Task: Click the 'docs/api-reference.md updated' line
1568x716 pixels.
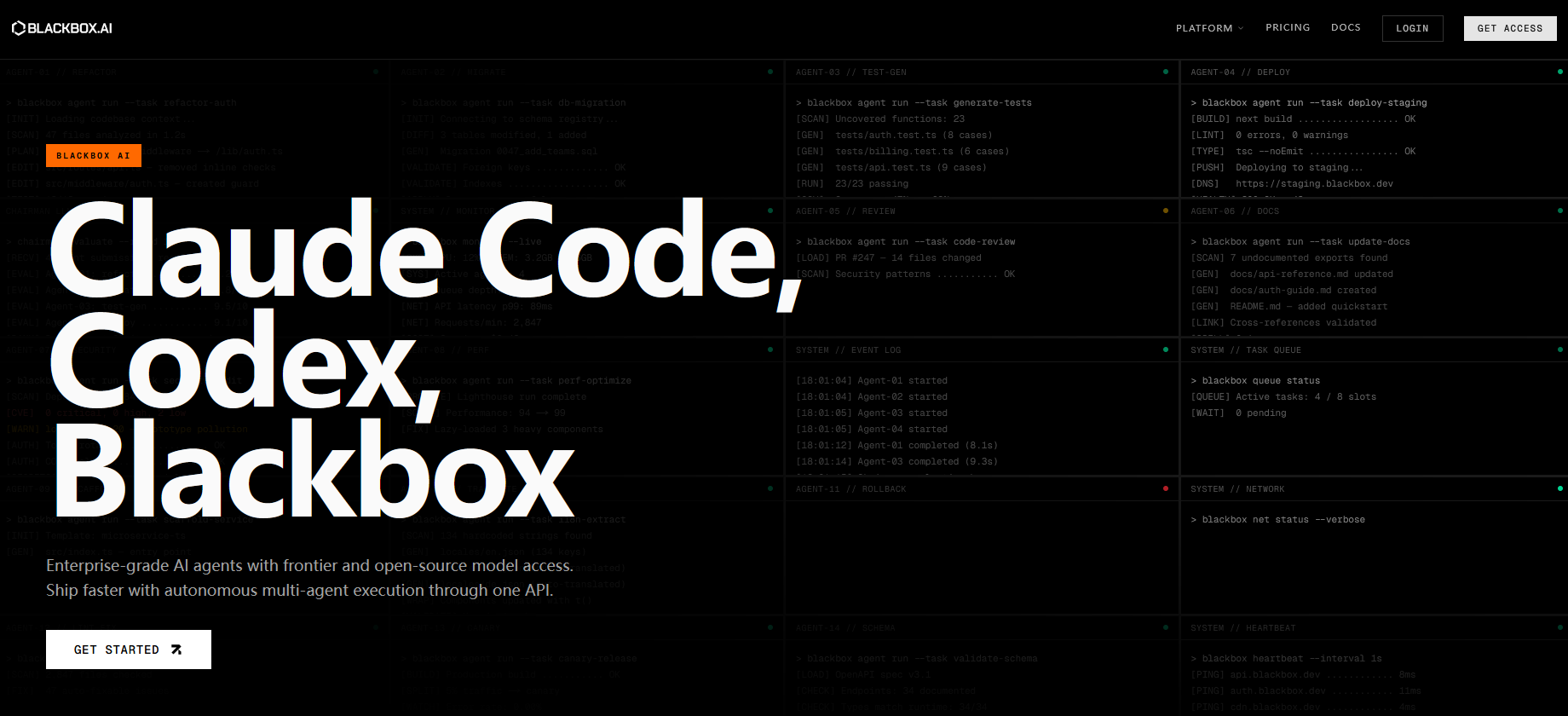Action: point(1311,274)
